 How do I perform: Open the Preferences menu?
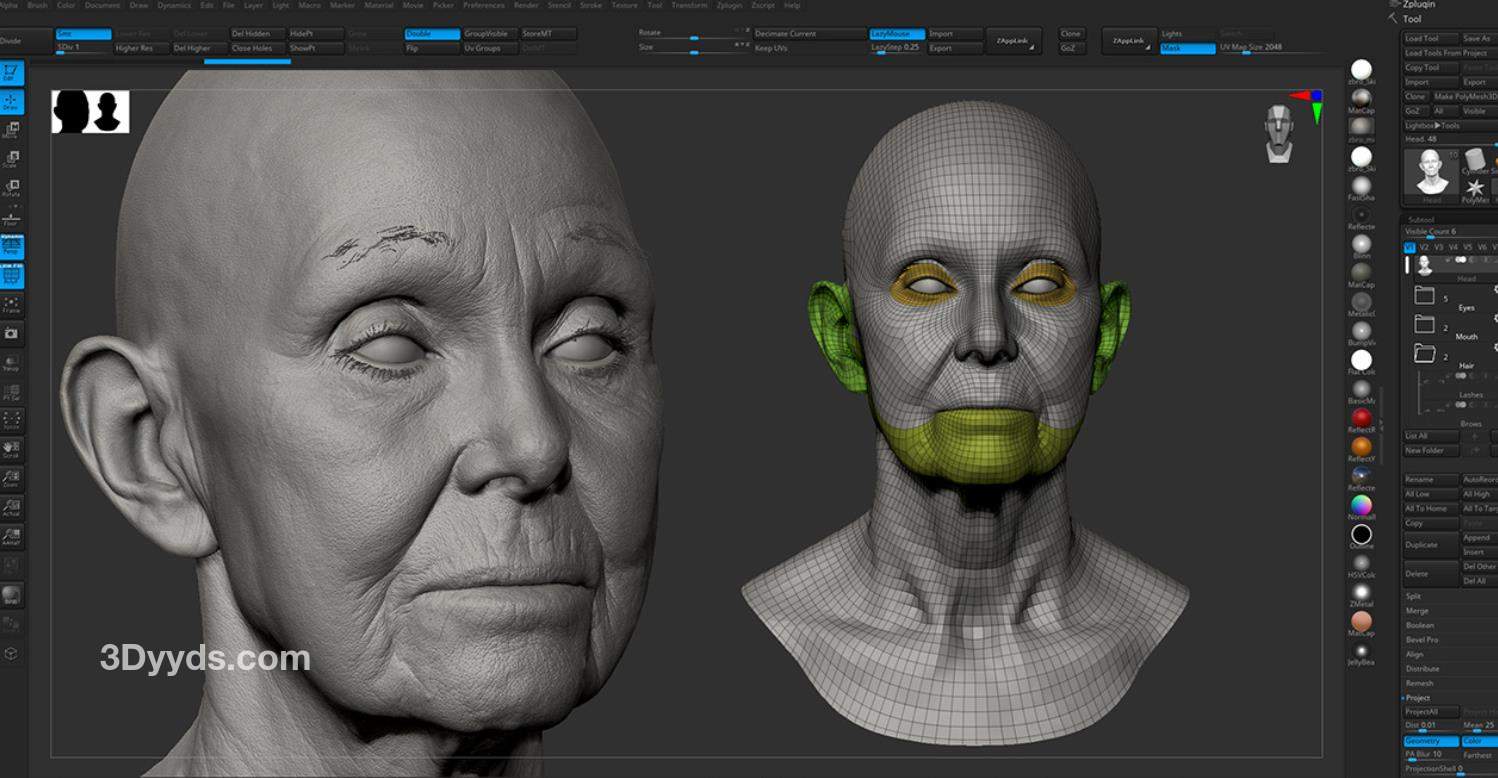pyautogui.click(x=483, y=5)
